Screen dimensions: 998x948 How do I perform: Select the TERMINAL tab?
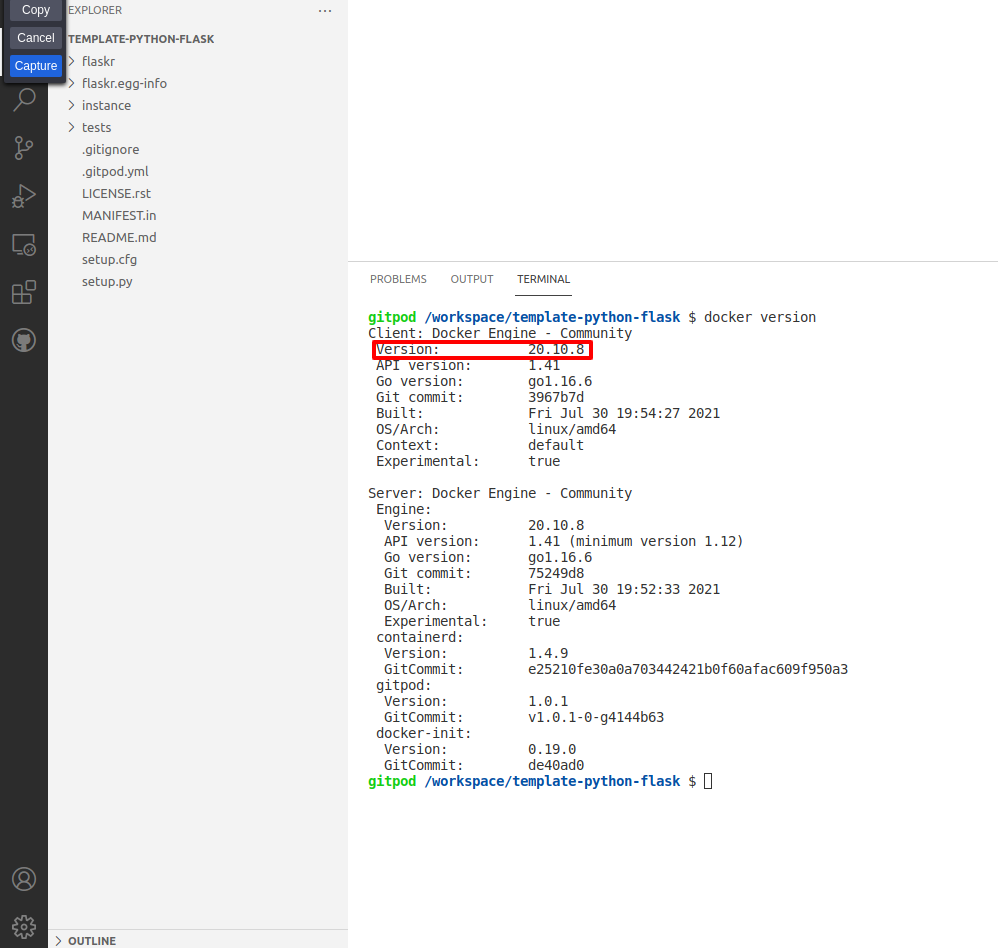point(543,279)
